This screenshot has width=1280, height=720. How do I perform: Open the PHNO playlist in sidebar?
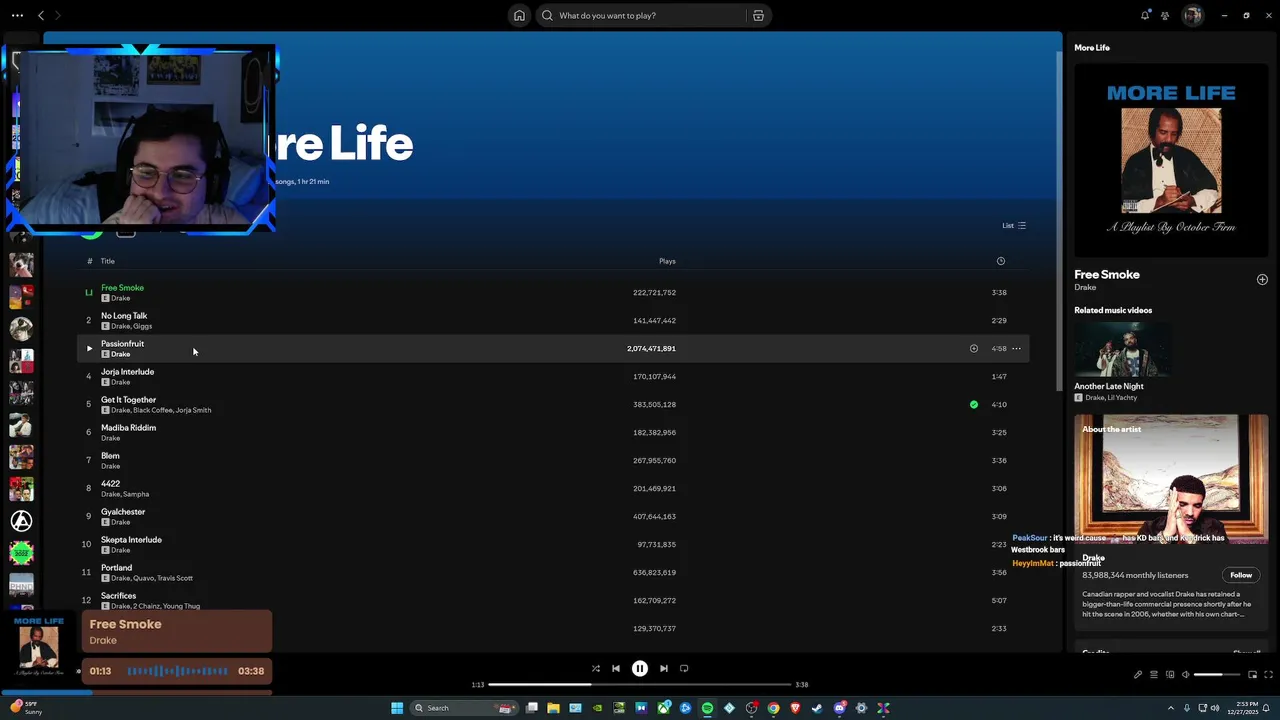pyautogui.click(x=21, y=585)
